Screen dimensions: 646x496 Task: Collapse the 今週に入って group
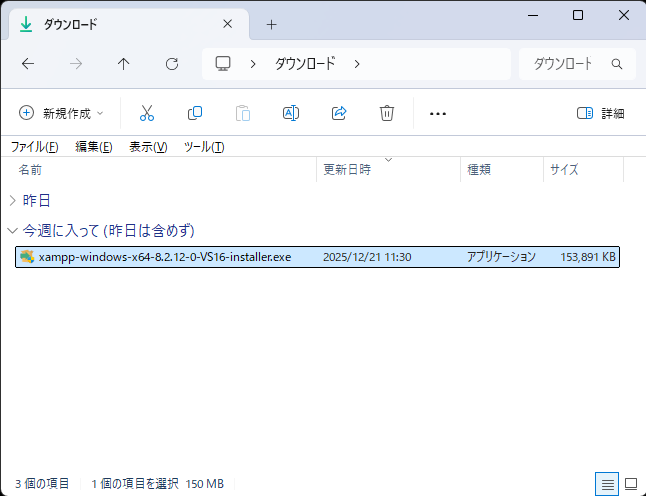[x=12, y=230]
